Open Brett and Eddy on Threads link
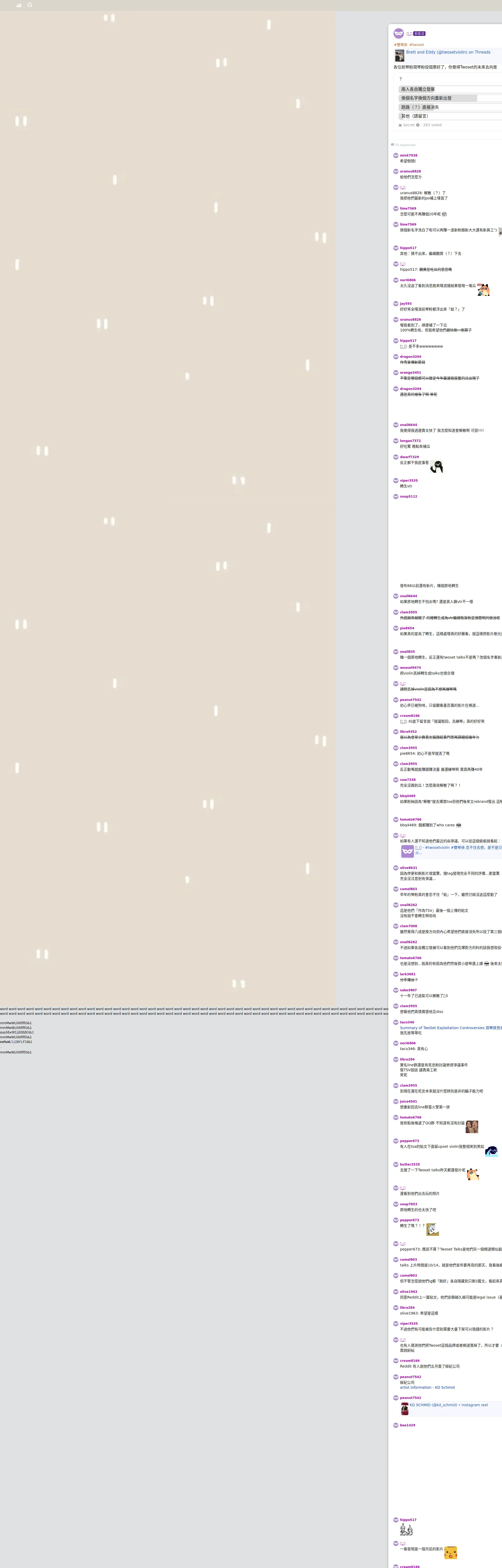The height and width of the screenshot is (1568, 502). [448, 52]
